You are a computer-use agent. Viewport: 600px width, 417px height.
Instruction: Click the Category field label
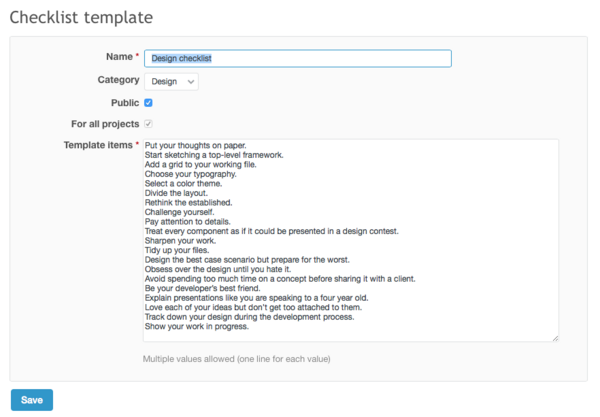tap(118, 80)
